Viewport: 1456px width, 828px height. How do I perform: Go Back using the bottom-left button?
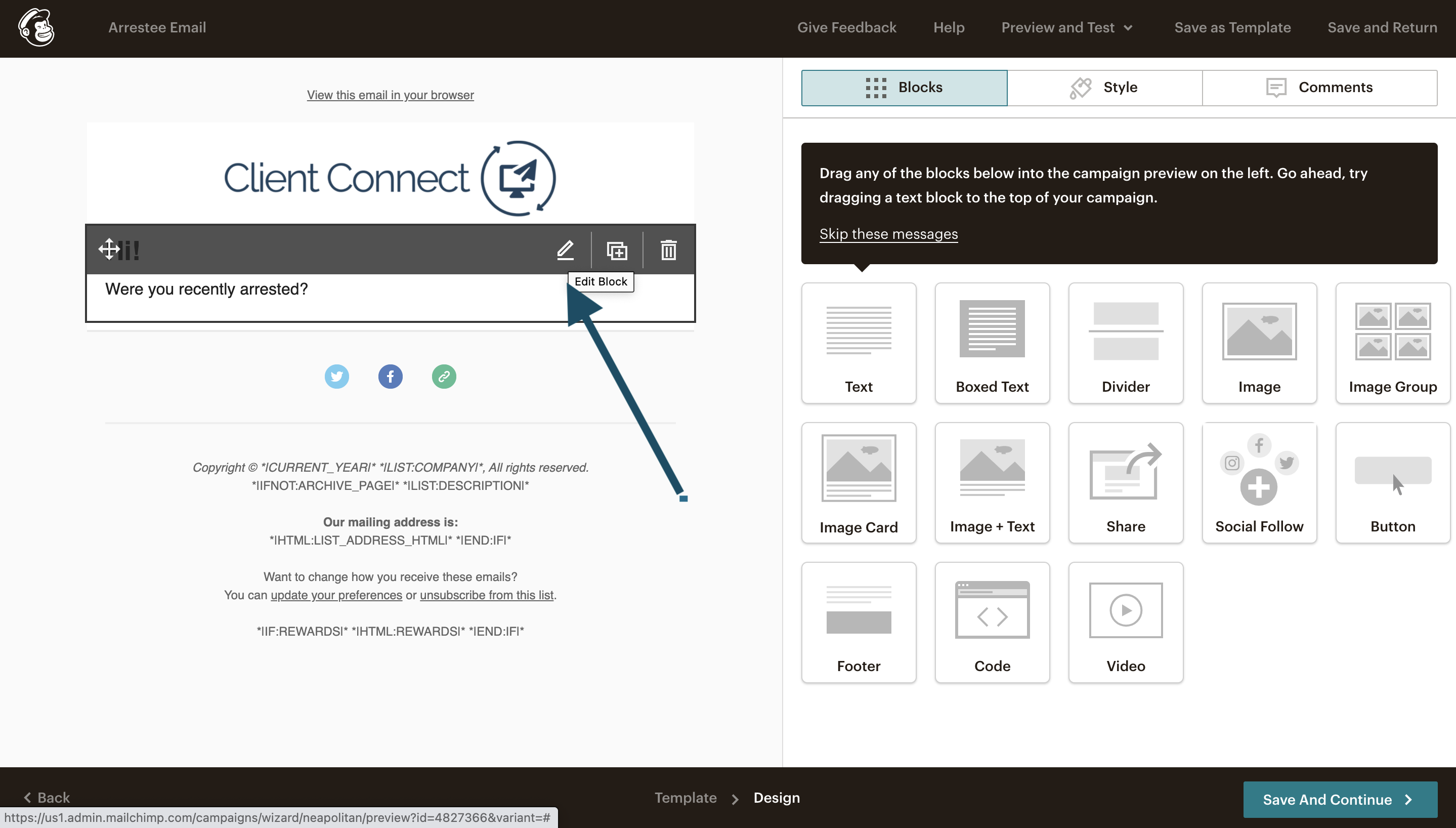tap(47, 797)
